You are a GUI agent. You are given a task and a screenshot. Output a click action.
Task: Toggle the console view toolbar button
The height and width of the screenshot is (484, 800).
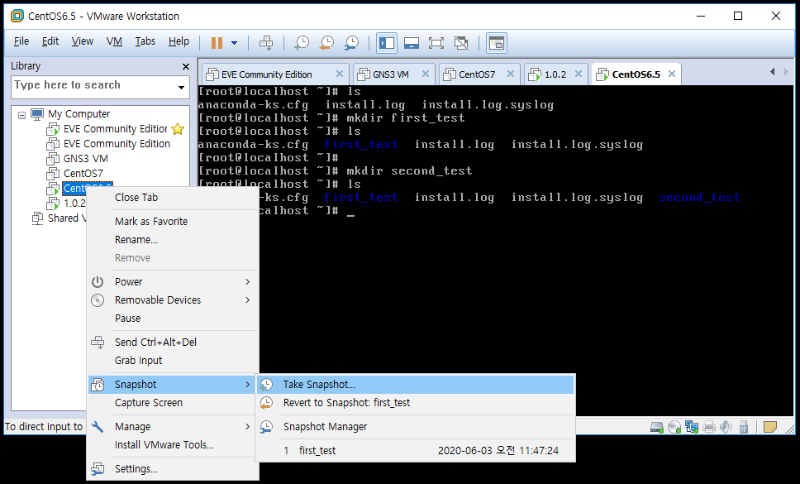coord(496,43)
